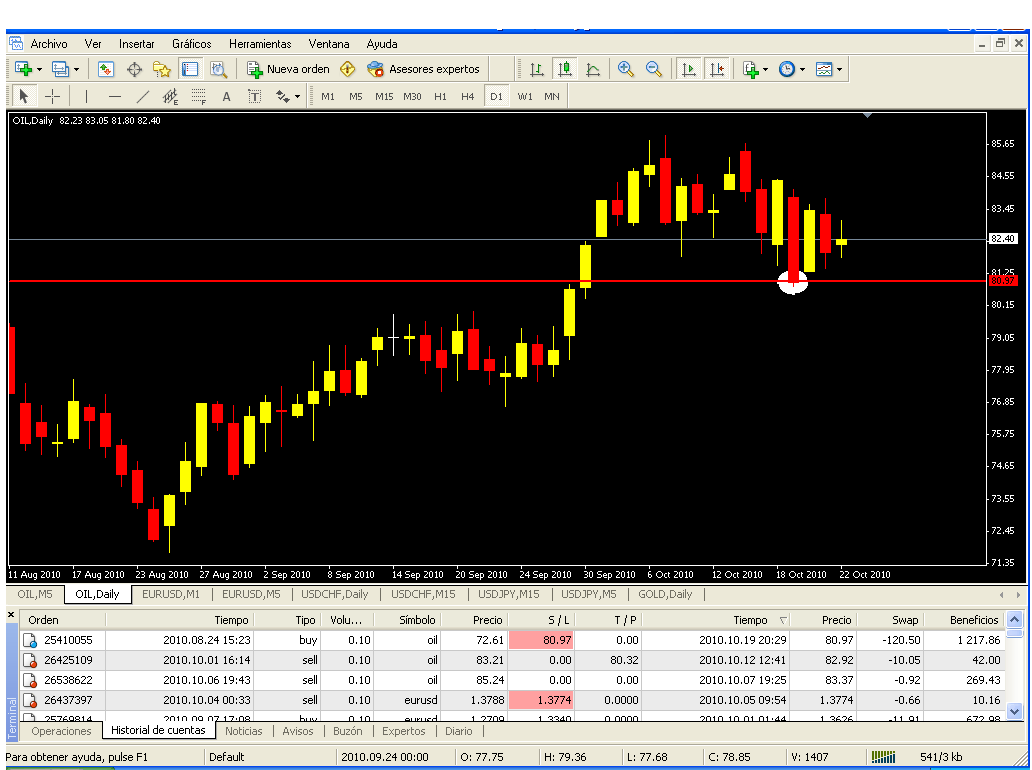Viewport: 1032px width, 770px height.
Task: Expand the arrows tool dropdown
Action: [297, 96]
